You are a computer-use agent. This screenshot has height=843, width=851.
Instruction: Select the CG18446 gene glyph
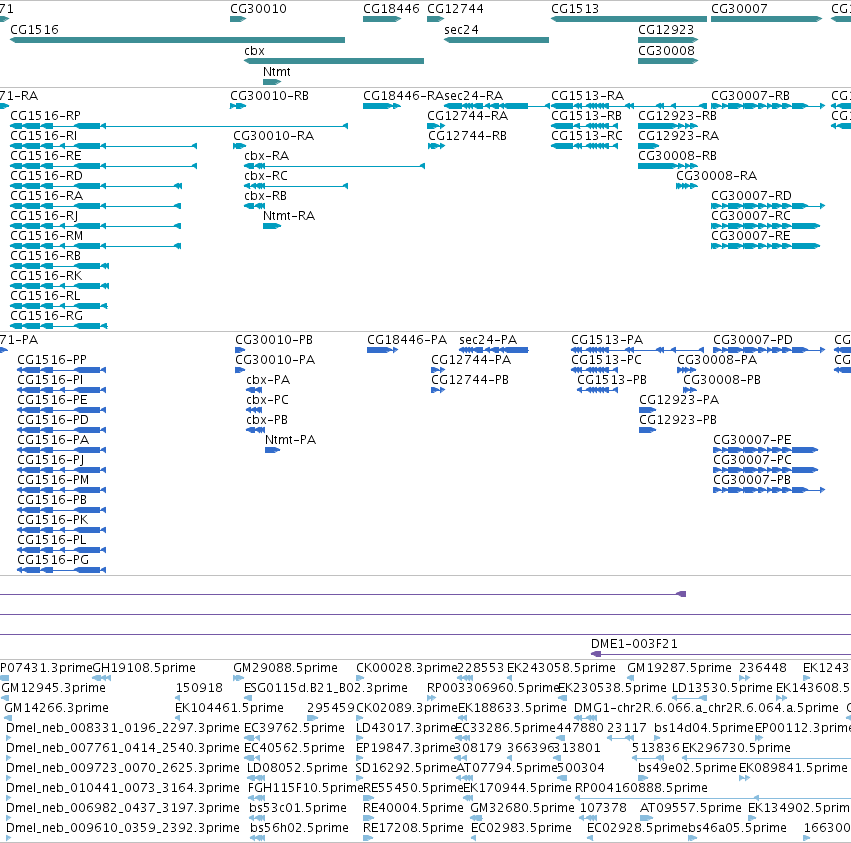(382, 19)
